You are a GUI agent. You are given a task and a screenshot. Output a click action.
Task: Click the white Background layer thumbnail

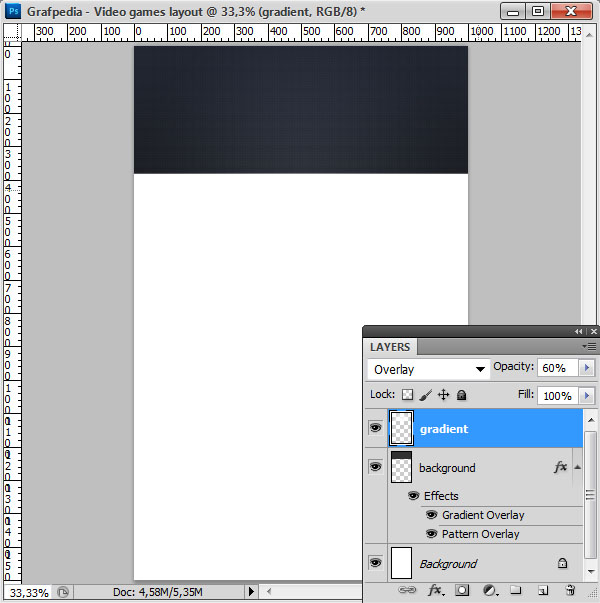click(x=401, y=563)
